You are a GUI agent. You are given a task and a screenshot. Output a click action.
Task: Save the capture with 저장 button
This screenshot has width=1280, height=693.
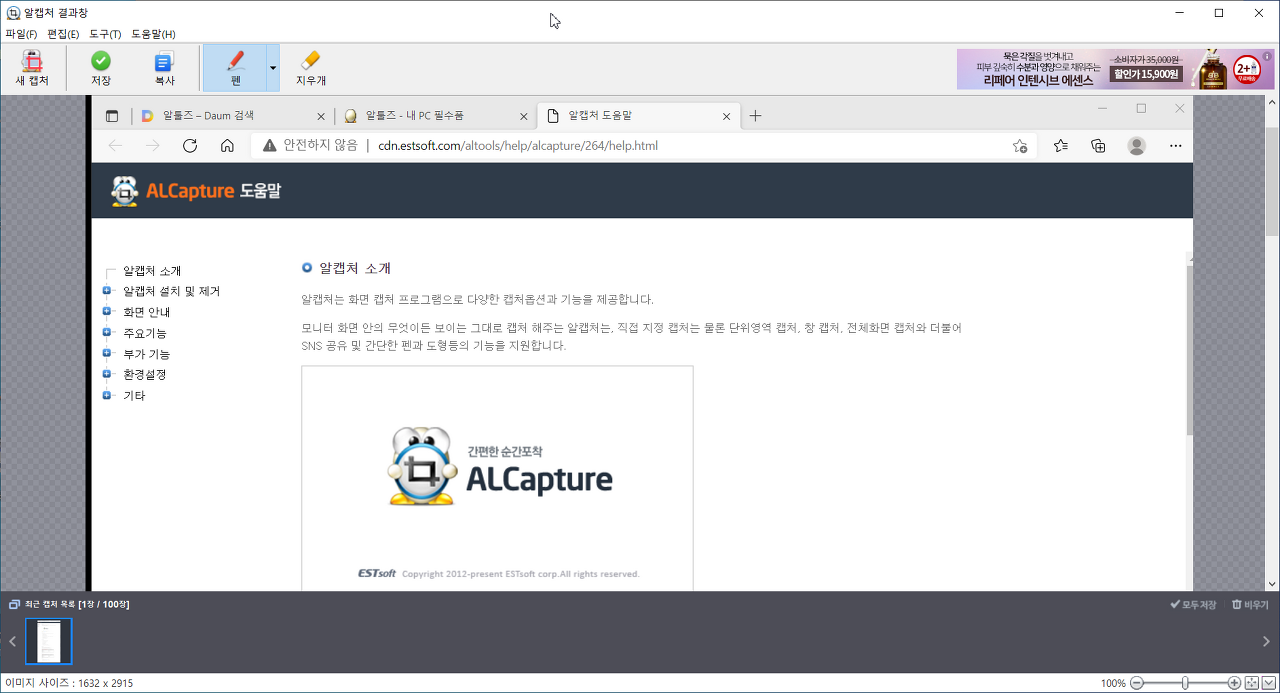[101, 68]
